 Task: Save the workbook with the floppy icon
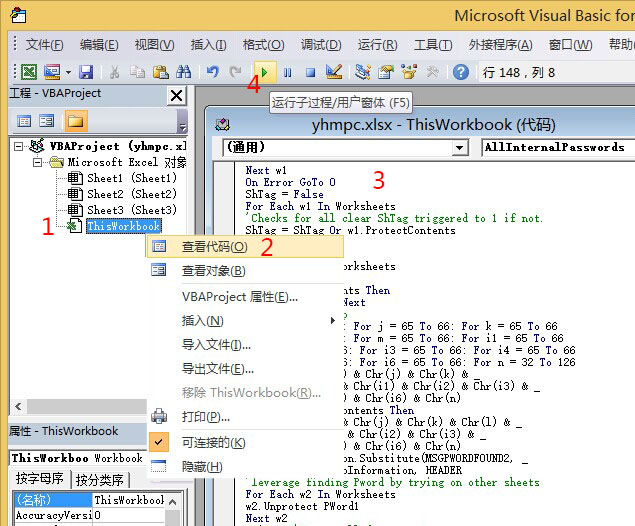pyautogui.click(x=86, y=72)
